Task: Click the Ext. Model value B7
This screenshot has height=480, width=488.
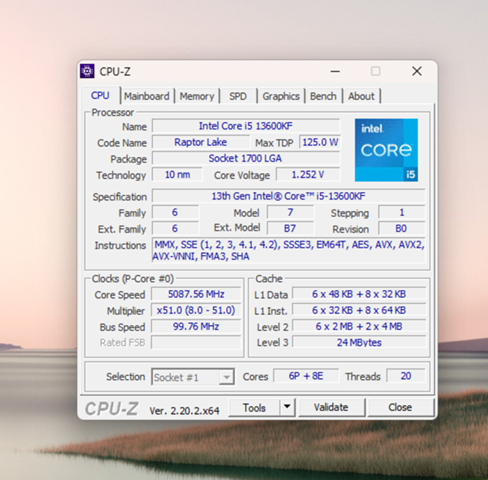Action: coord(290,228)
